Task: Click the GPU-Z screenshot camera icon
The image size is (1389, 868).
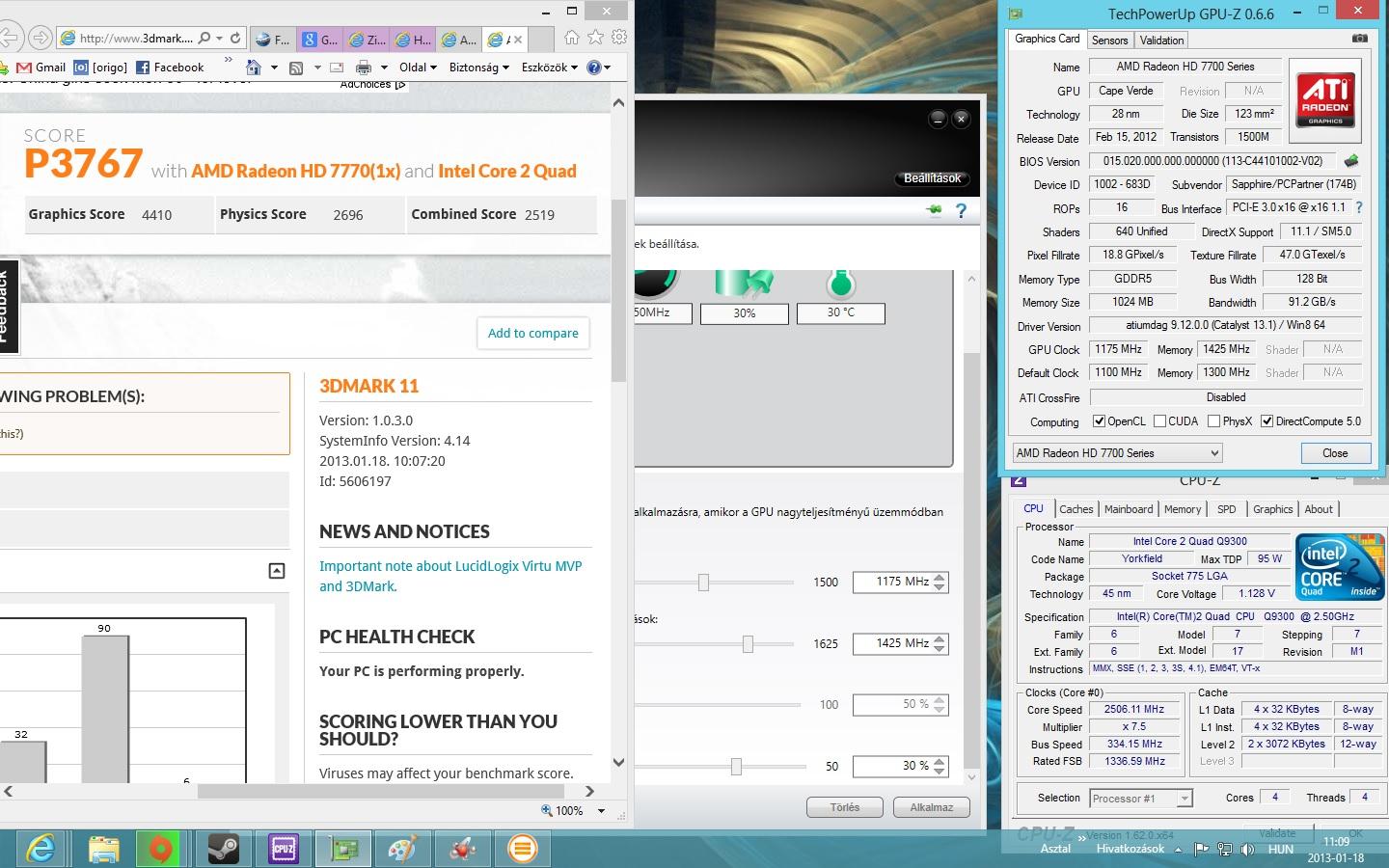Action: click(1360, 39)
